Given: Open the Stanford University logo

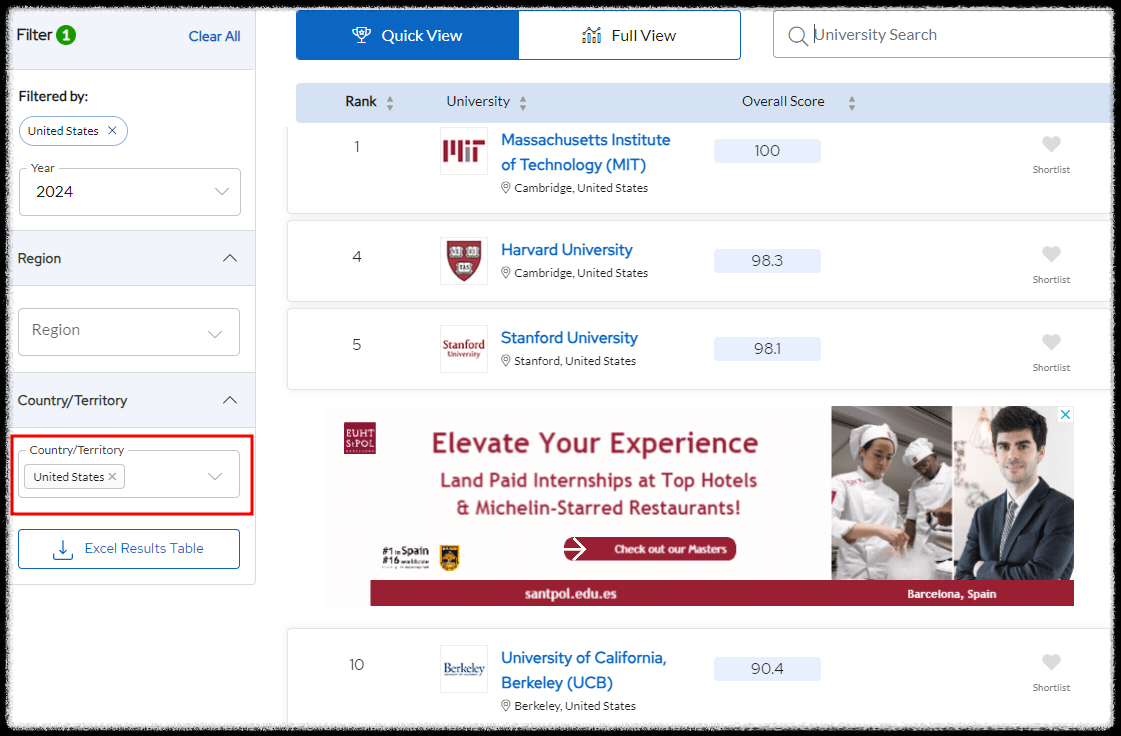Looking at the screenshot, I should tap(463, 349).
